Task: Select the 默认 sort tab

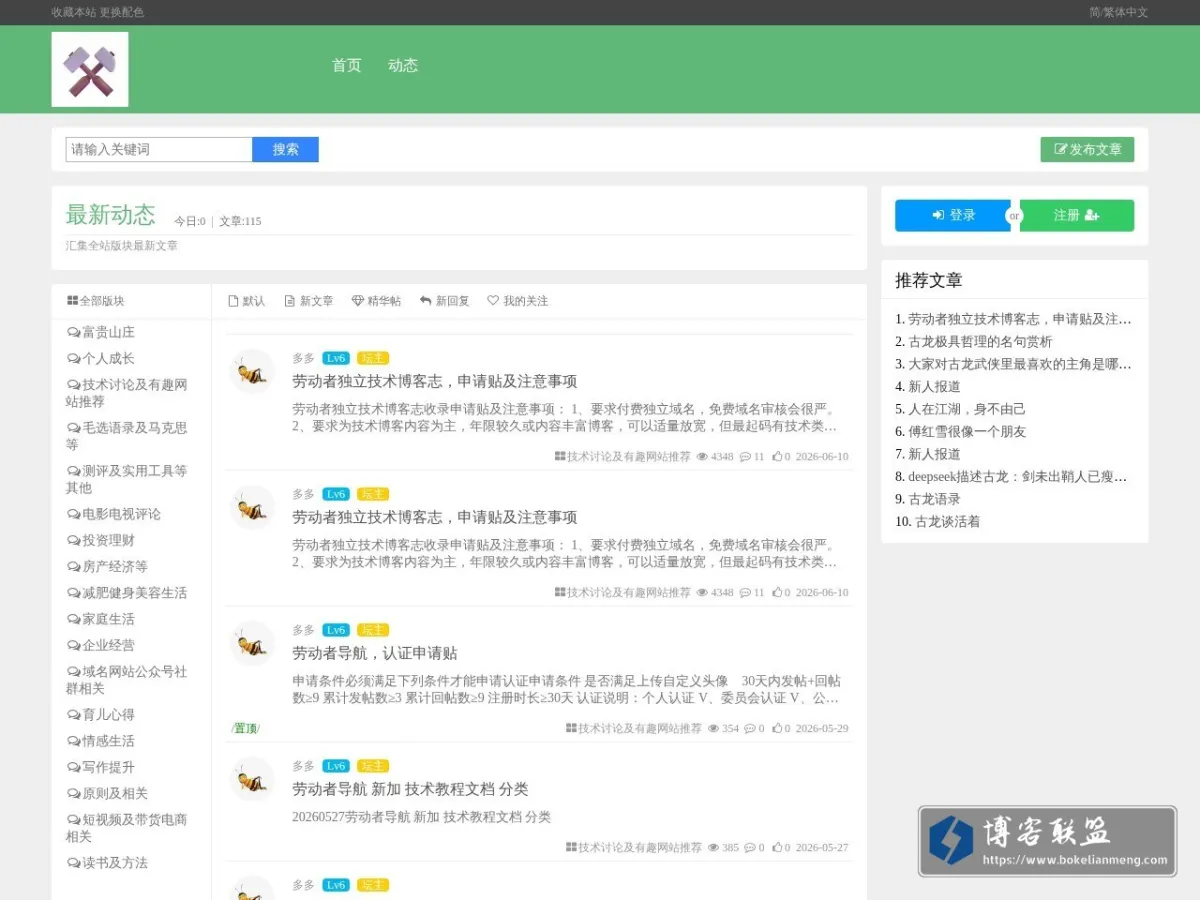Action: [x=247, y=301]
